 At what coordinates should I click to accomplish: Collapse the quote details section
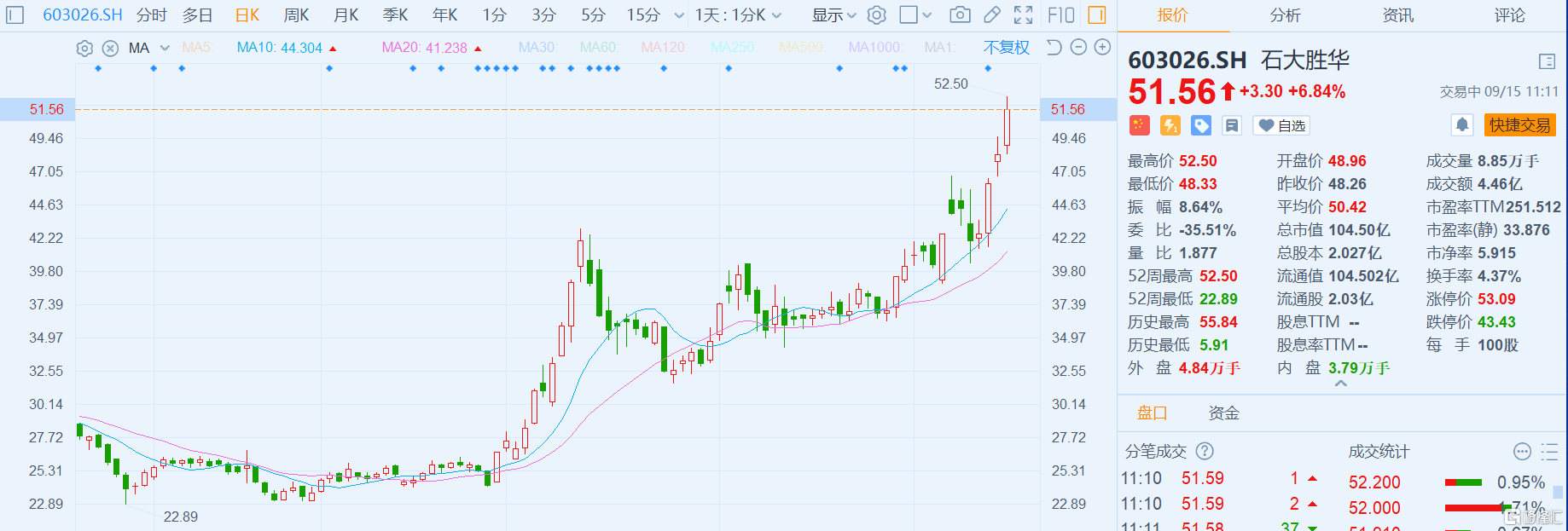pos(1341,384)
